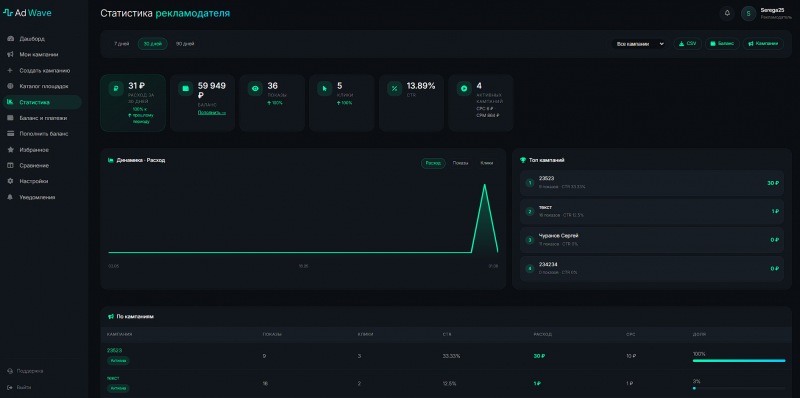Export statistics with the CSV button
The image size is (800, 398).
click(x=687, y=44)
